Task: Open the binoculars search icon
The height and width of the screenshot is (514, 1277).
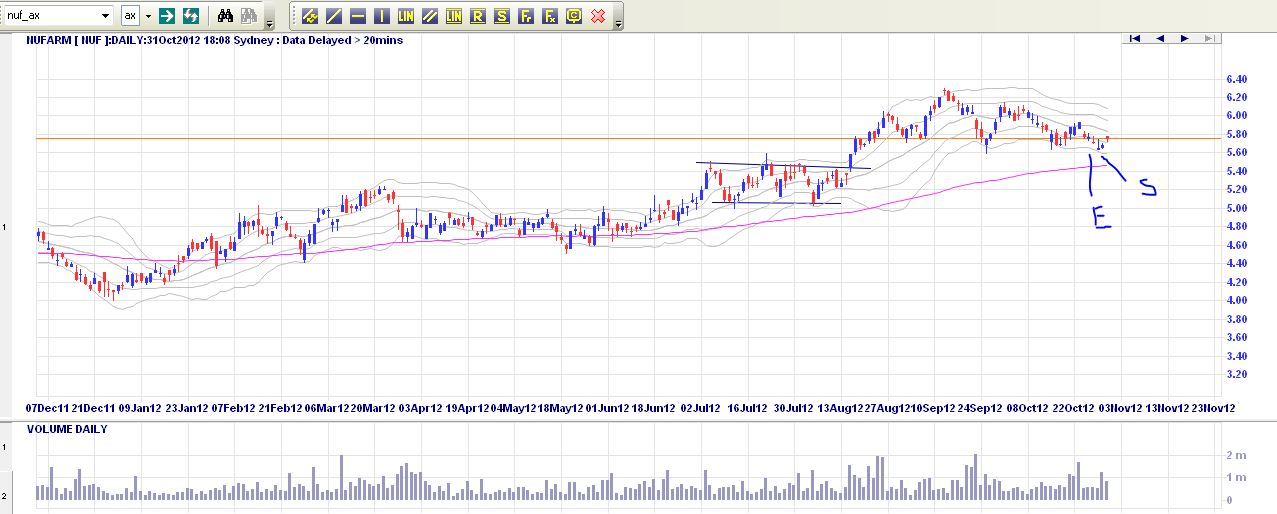Action: [x=225, y=16]
